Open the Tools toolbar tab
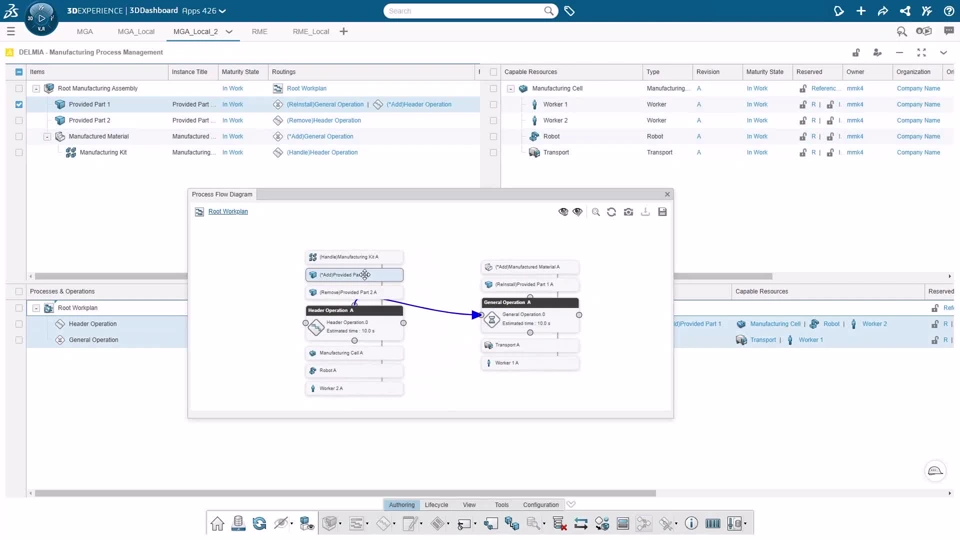This screenshot has height=540, width=960. [501, 504]
